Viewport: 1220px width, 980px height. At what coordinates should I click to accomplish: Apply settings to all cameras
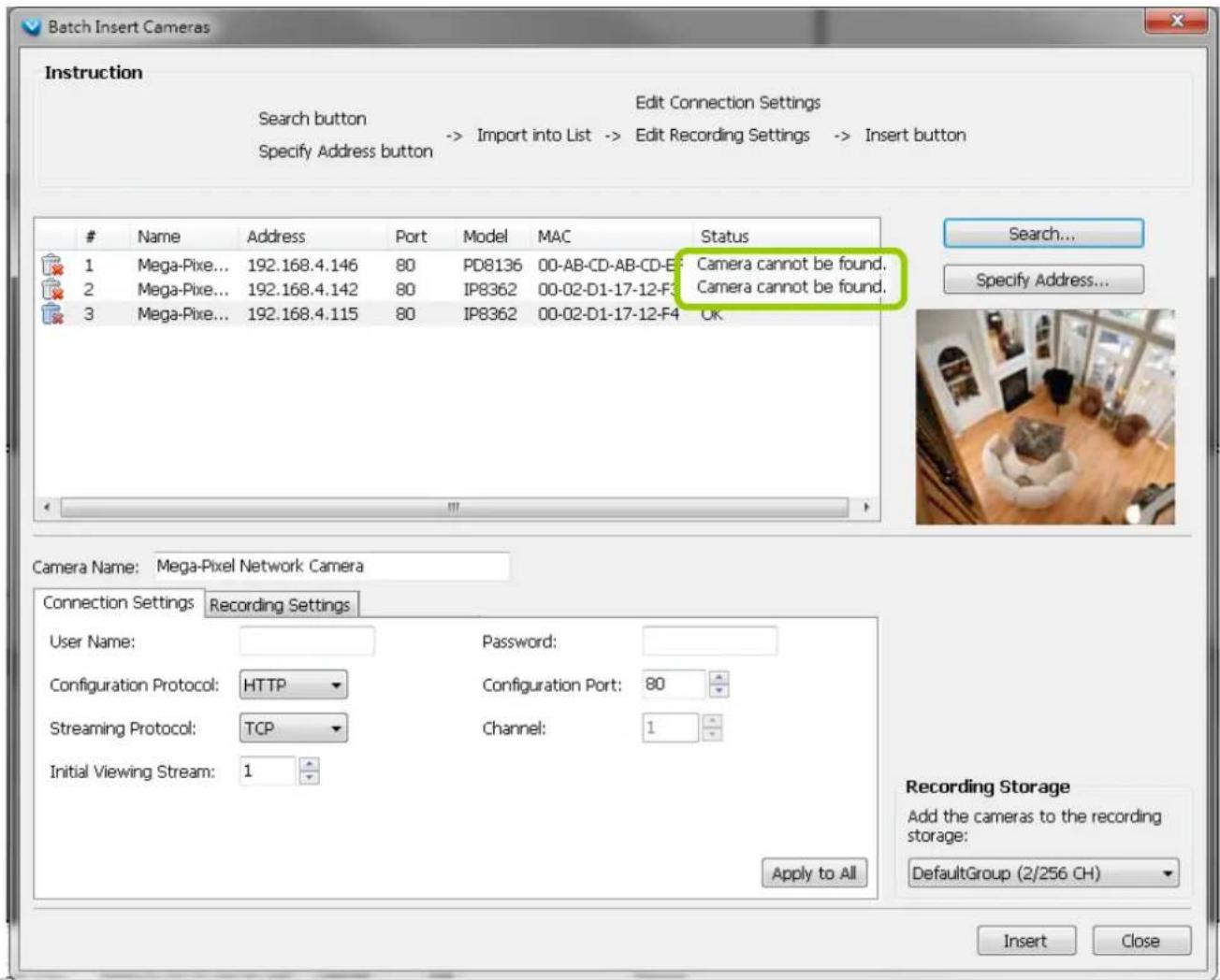point(814,873)
